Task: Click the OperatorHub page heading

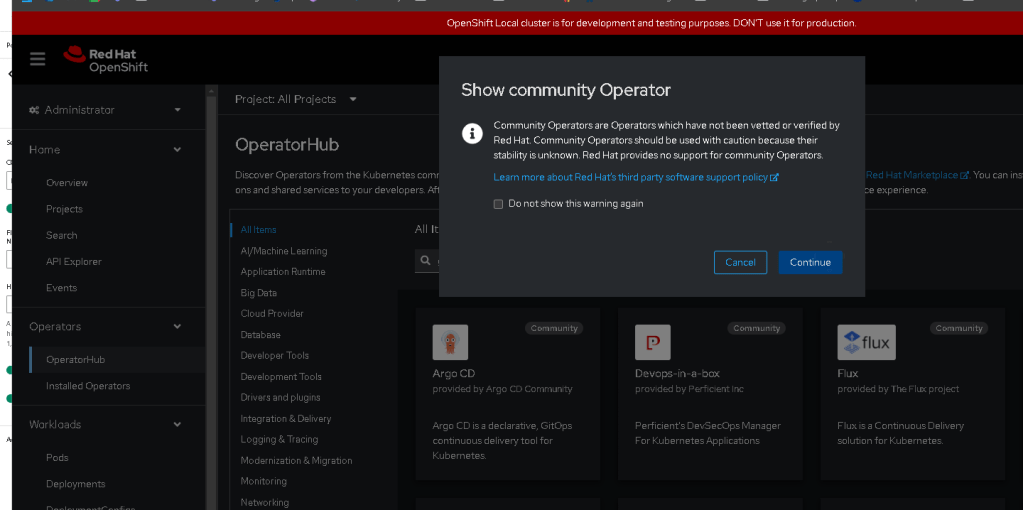Action: (x=287, y=145)
